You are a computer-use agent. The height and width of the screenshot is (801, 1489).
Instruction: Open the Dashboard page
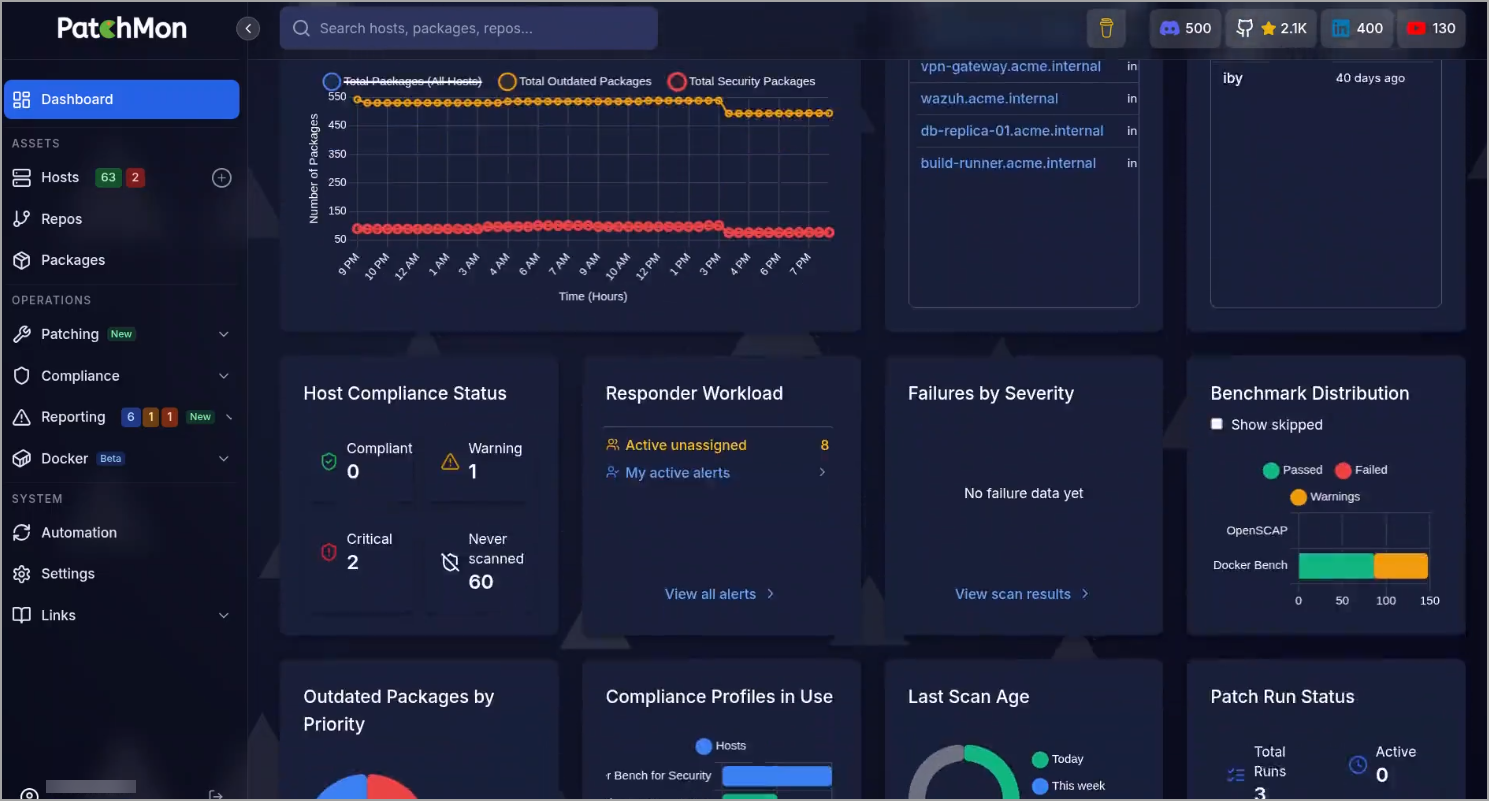tap(122, 99)
